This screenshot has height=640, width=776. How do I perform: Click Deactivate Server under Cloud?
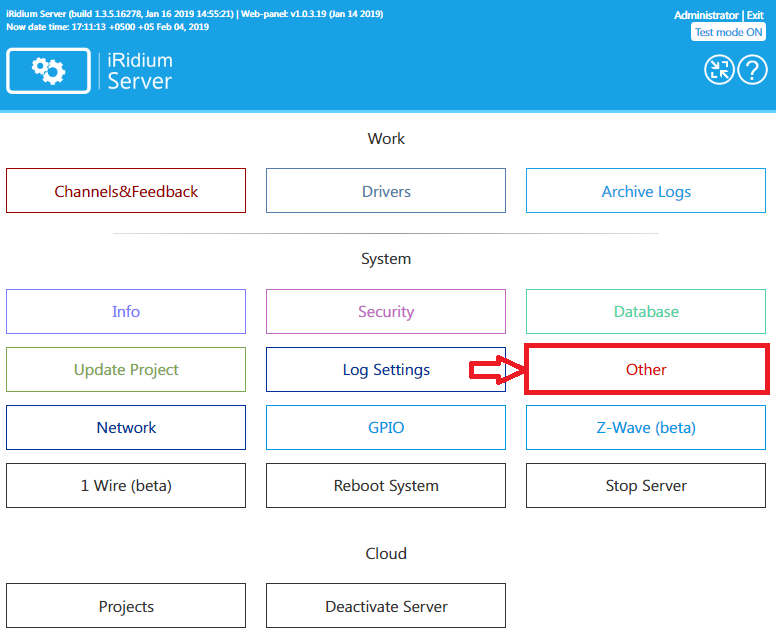click(386, 606)
